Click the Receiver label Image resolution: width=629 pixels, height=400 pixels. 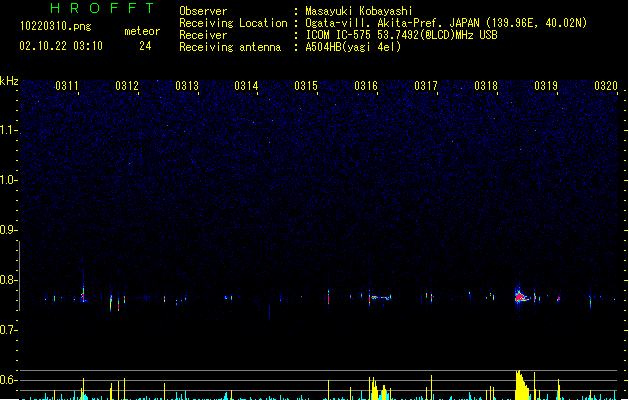(203, 35)
